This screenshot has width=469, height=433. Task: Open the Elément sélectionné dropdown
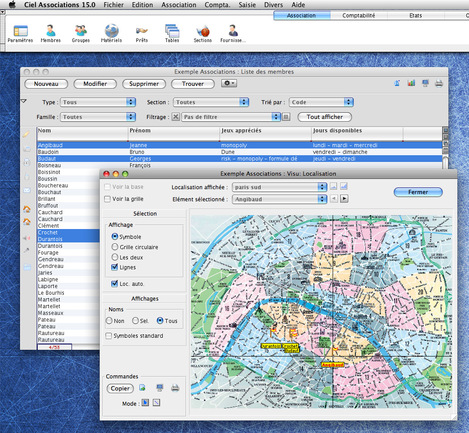279,199
